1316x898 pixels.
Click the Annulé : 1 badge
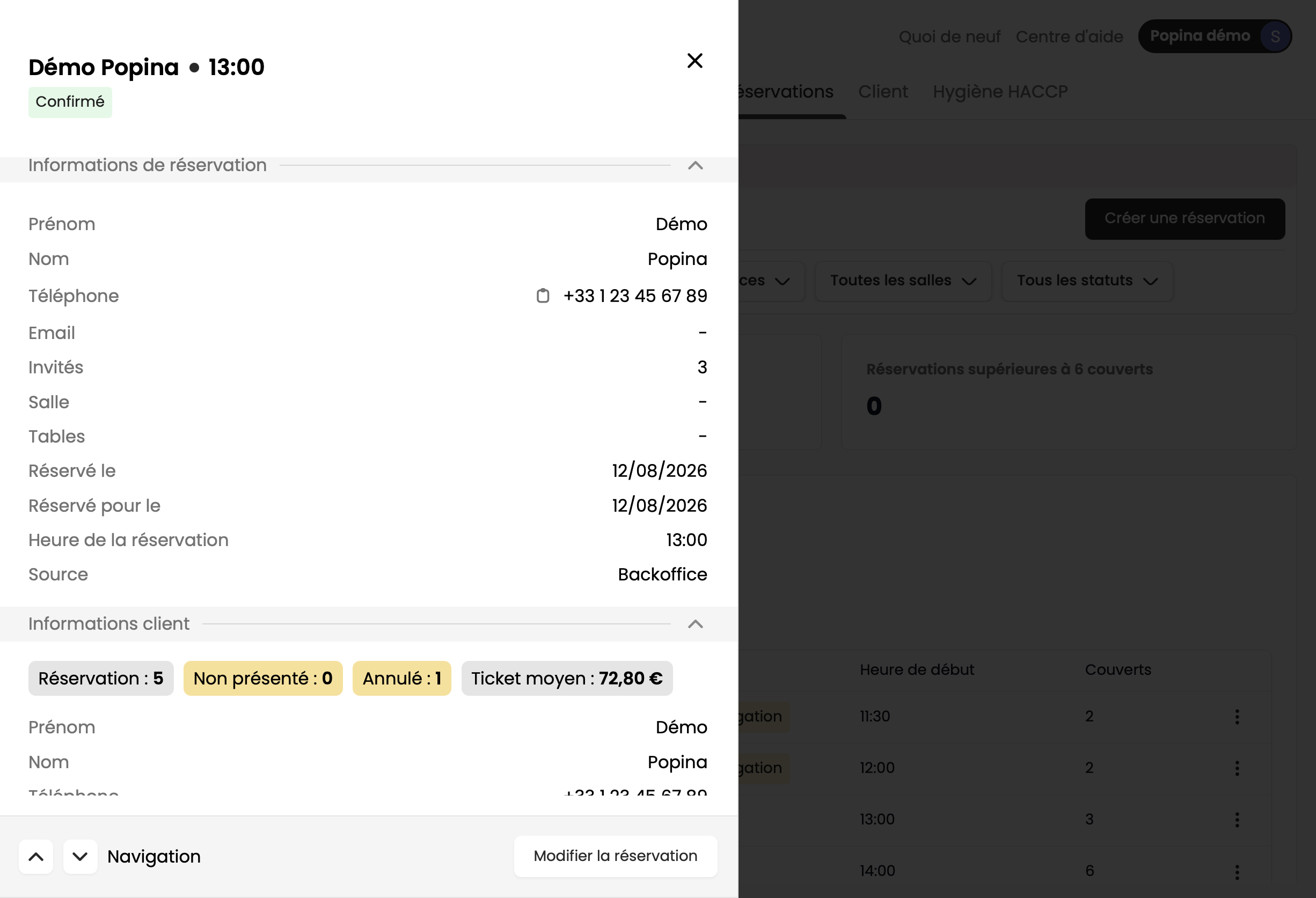pyautogui.click(x=402, y=679)
